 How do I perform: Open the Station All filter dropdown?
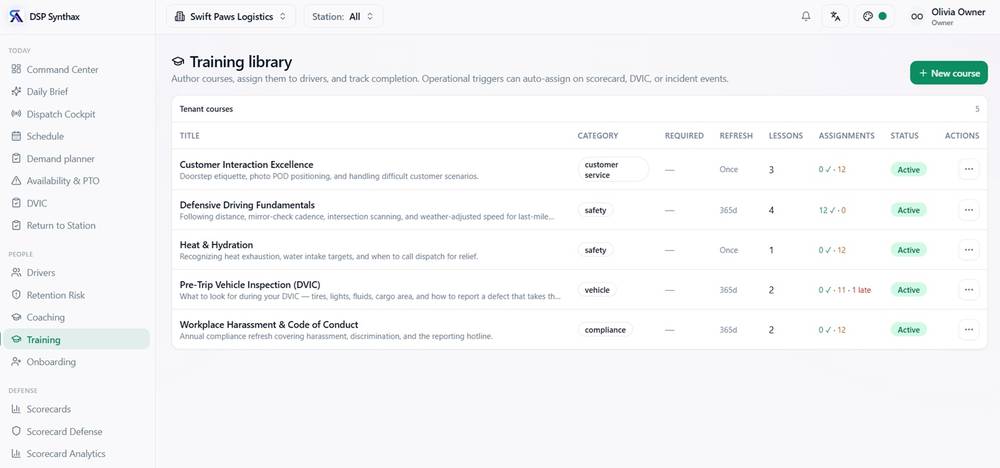tap(343, 17)
